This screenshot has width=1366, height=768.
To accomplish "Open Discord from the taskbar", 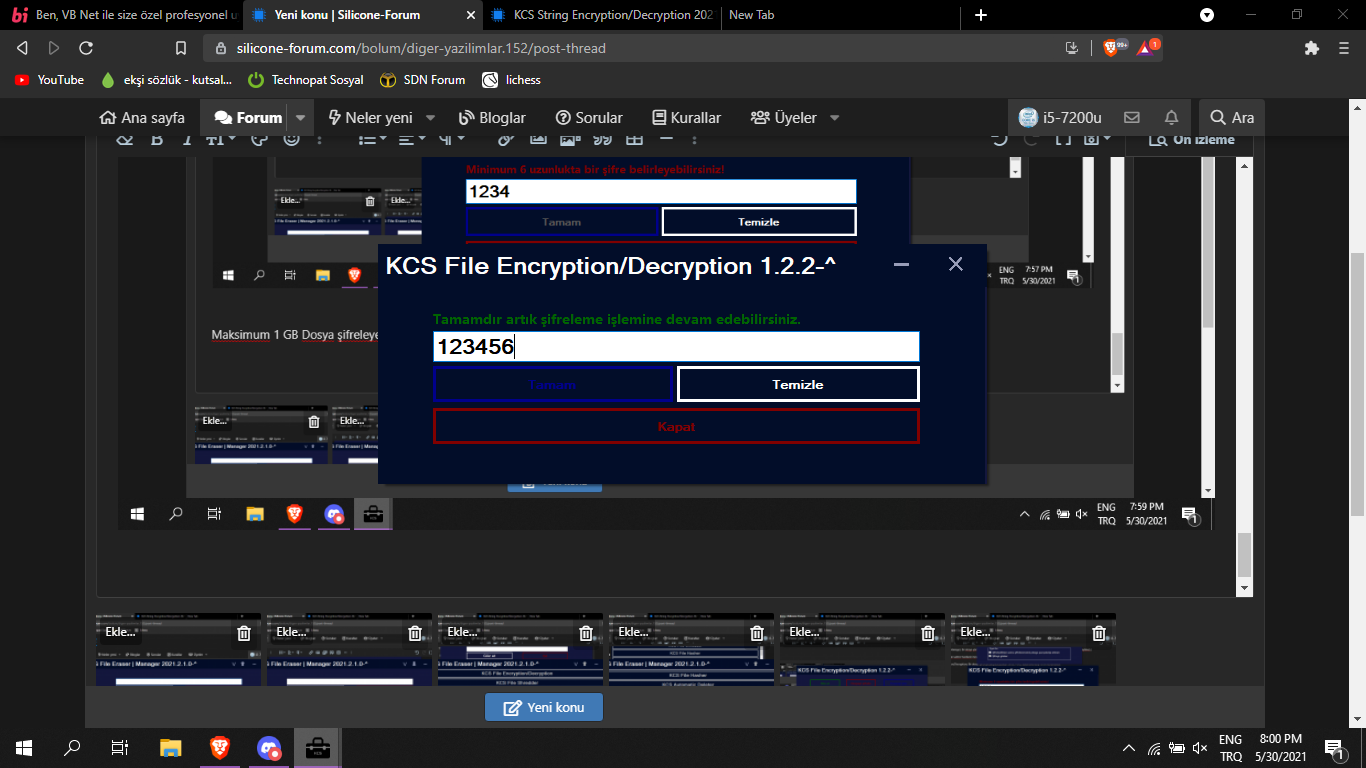I will pos(269,747).
